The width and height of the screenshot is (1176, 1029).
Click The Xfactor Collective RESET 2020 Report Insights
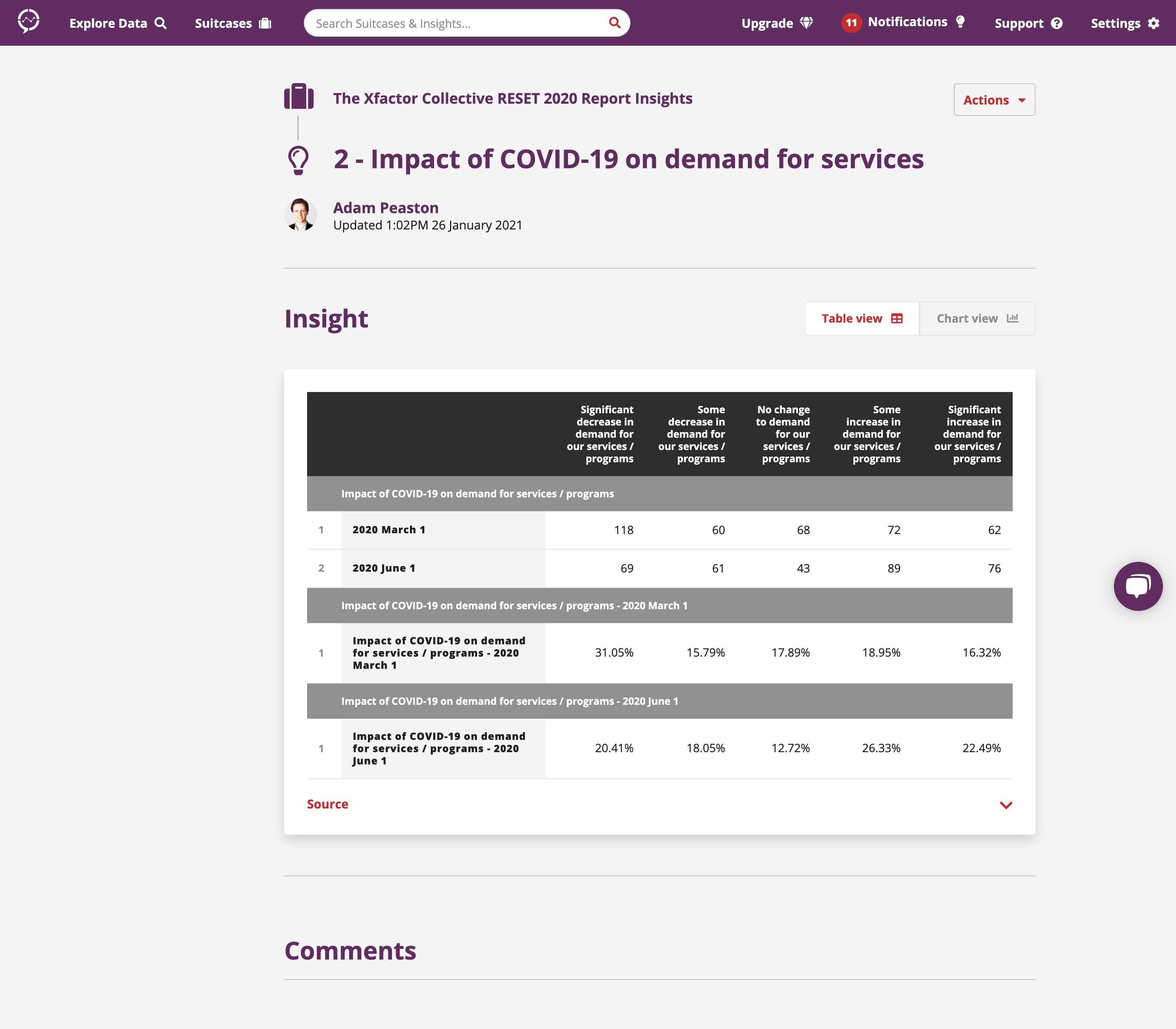pyautogui.click(x=513, y=98)
